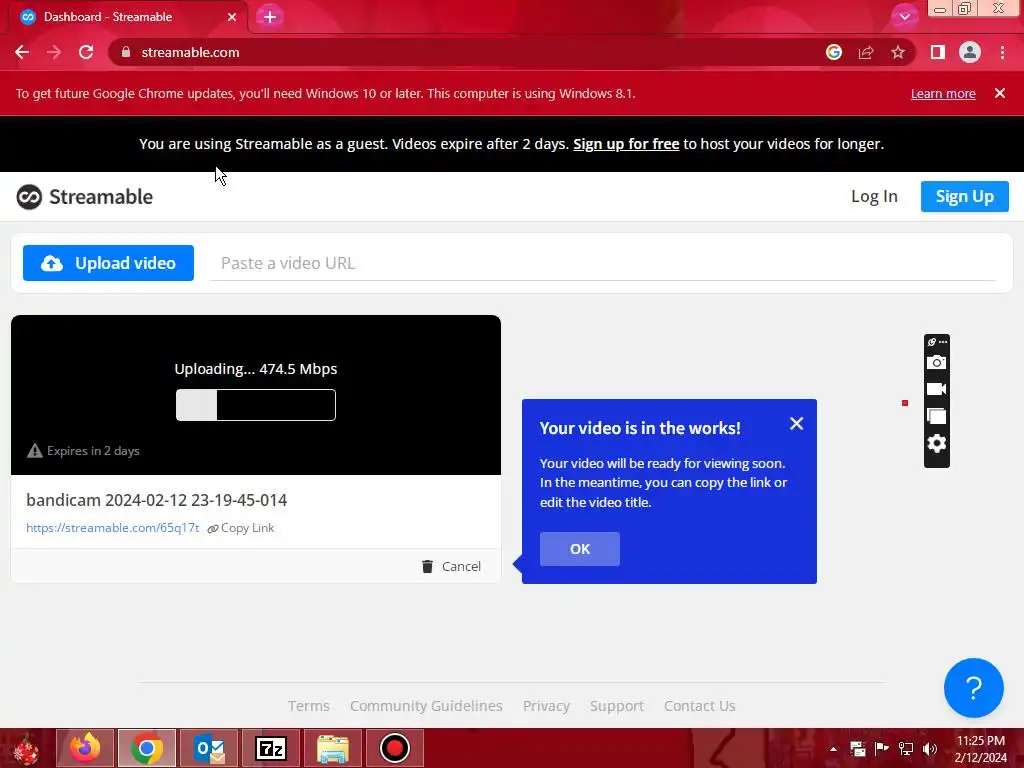This screenshot has height=768, width=1024.
Task: Click the screenshot camera icon in recorder toolbar
Action: tap(936, 362)
